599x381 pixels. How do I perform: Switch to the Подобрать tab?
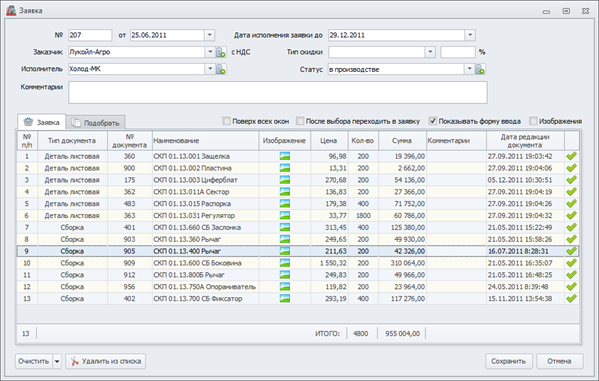[x=96, y=123]
